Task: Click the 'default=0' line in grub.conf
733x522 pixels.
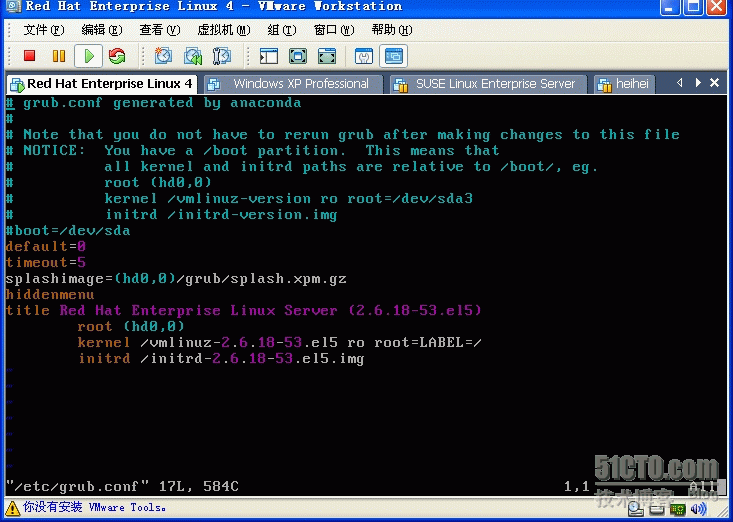Action: coord(45,246)
